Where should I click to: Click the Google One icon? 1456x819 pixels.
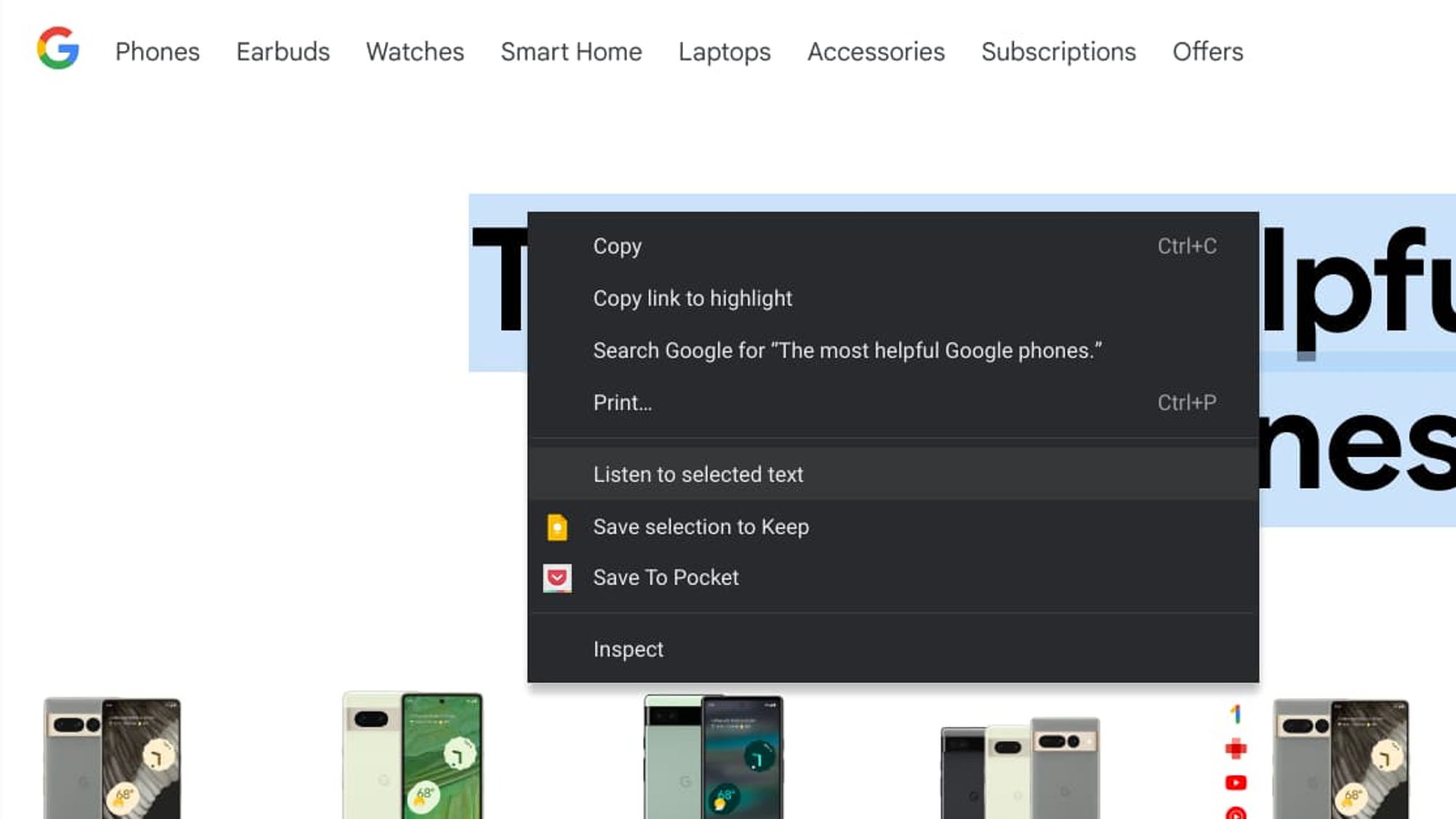pyautogui.click(x=1235, y=714)
